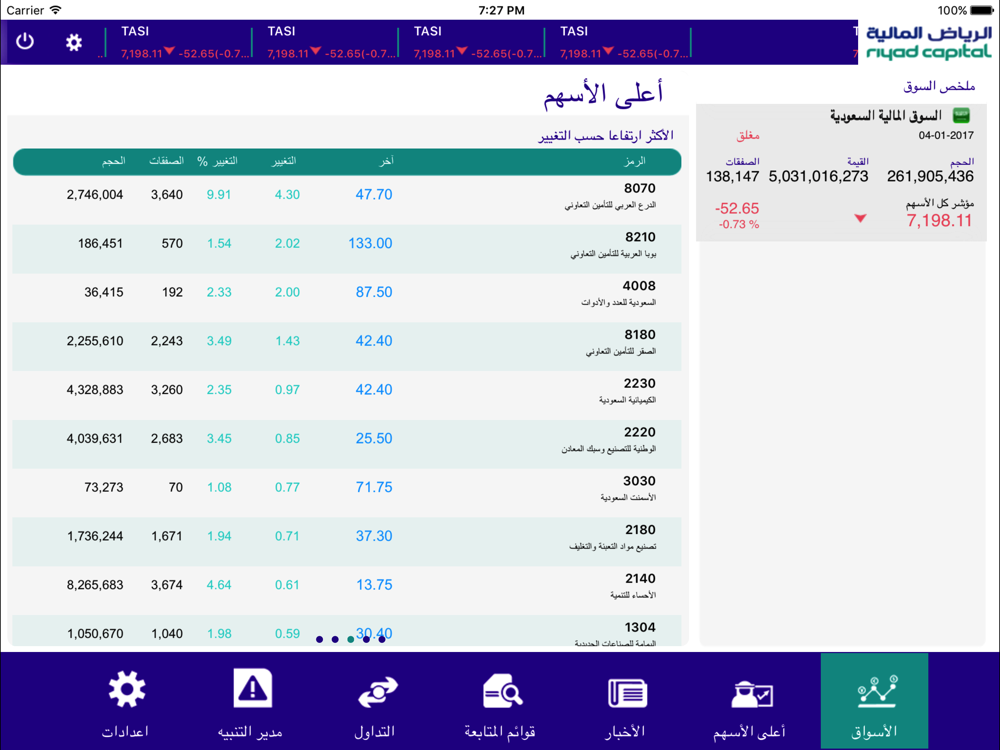Select stock symbol 1304

(x=640, y=628)
